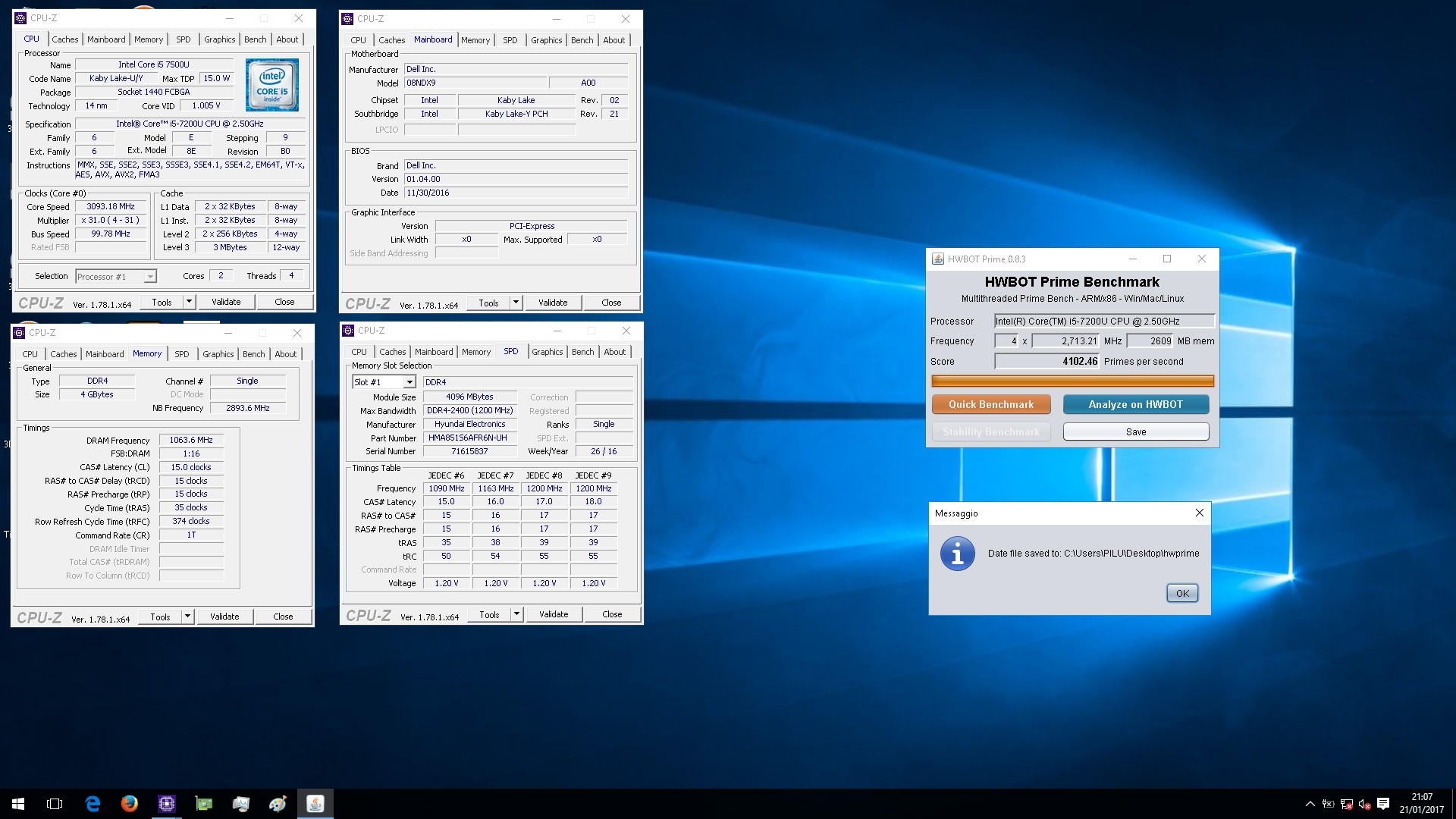
Task: Open the Paint palette taskbar icon
Action: click(x=278, y=804)
